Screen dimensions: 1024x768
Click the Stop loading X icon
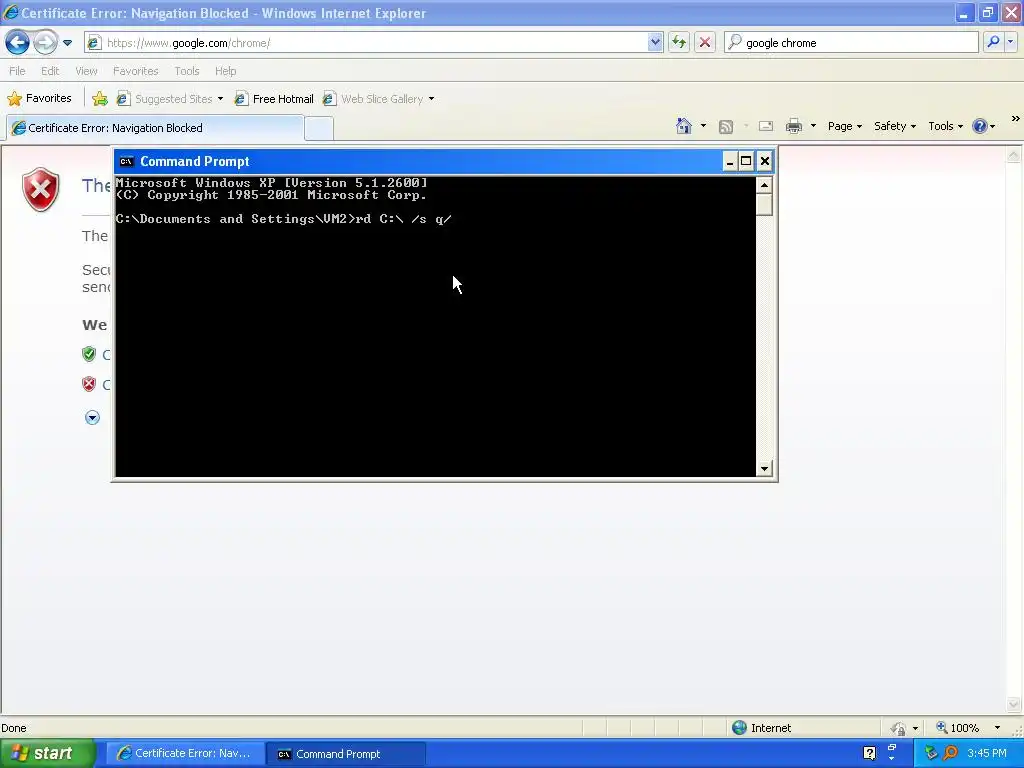(x=705, y=43)
